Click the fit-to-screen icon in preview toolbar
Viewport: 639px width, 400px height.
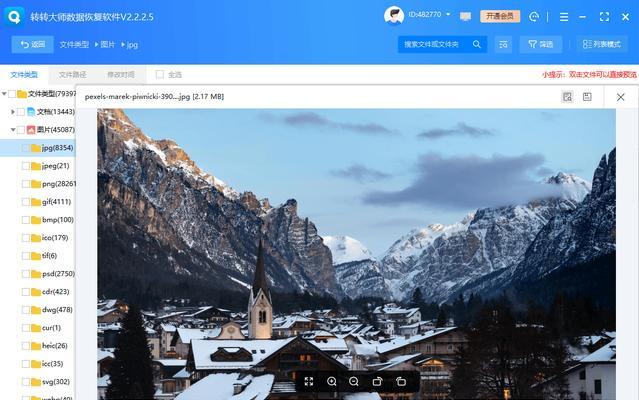309,381
